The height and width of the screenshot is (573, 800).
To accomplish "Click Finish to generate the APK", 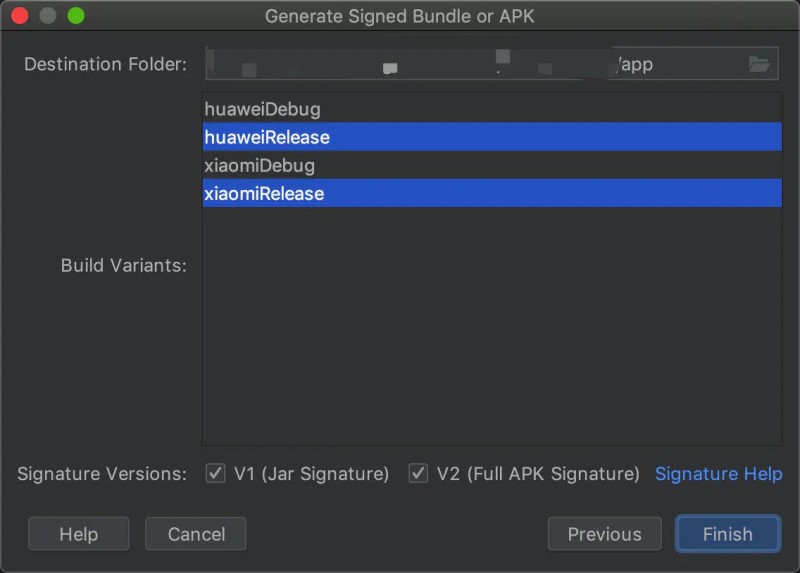I will click(728, 534).
